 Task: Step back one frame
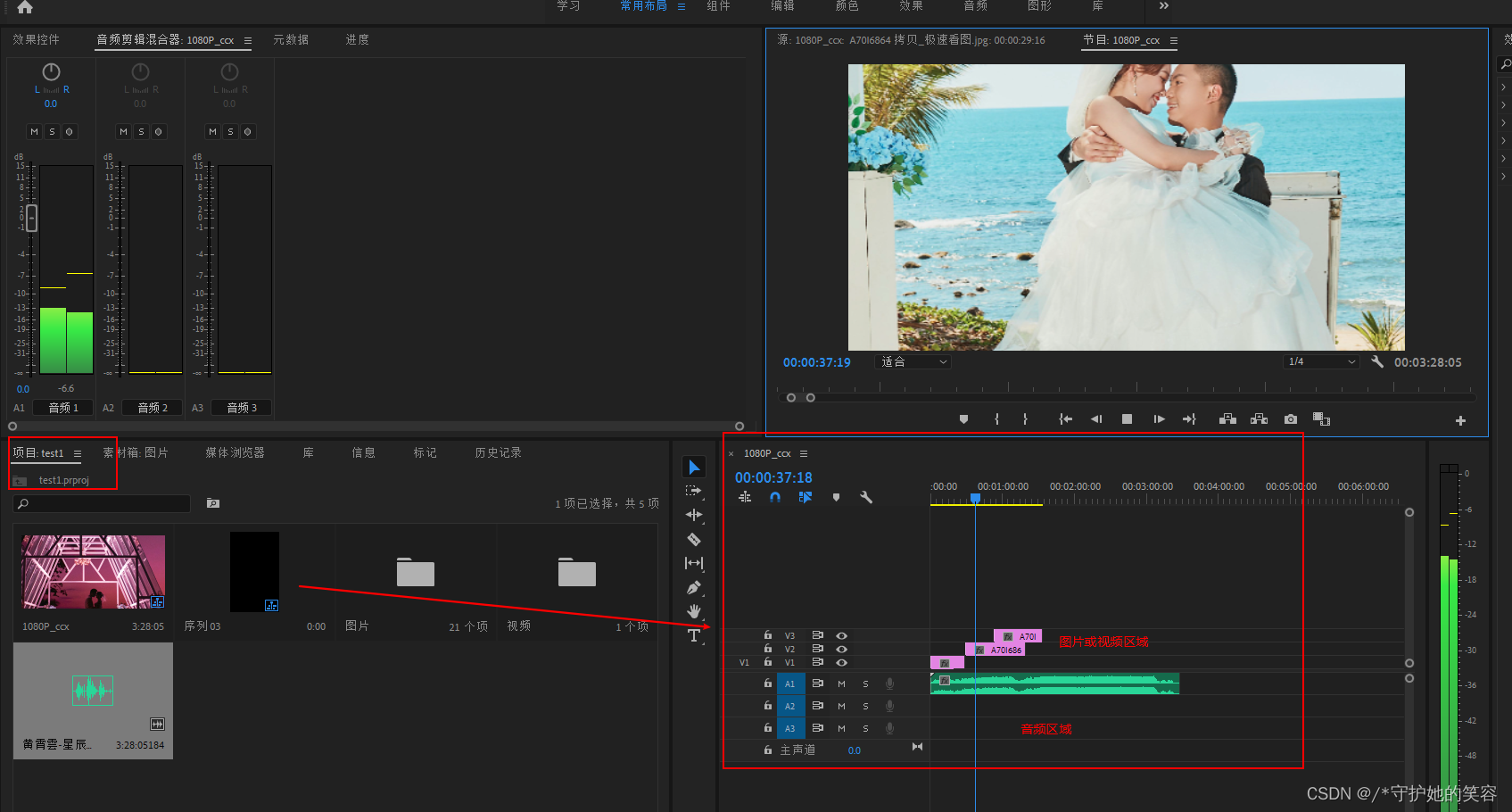point(1096,419)
